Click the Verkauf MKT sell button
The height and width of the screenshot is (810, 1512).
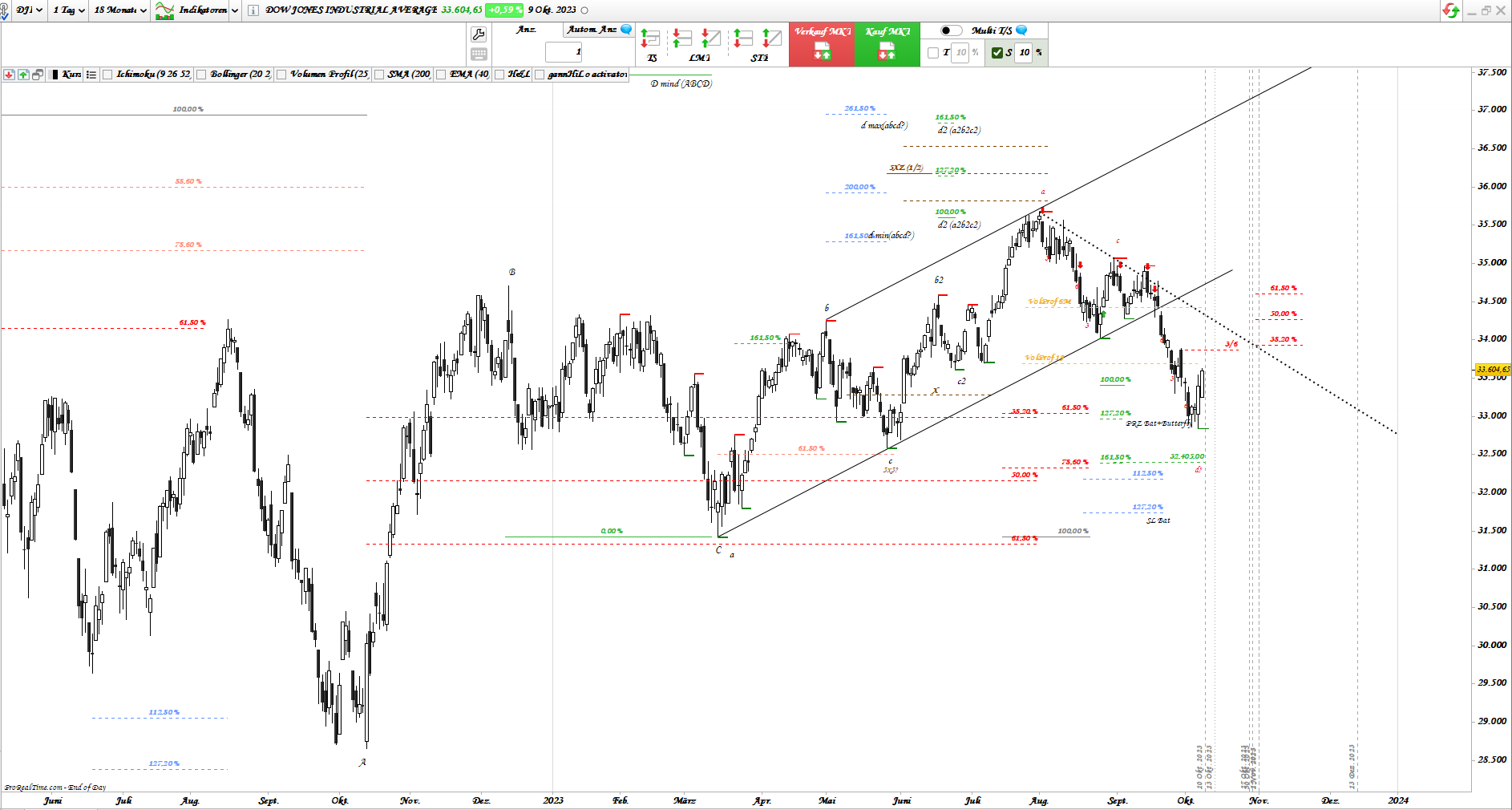(x=822, y=45)
